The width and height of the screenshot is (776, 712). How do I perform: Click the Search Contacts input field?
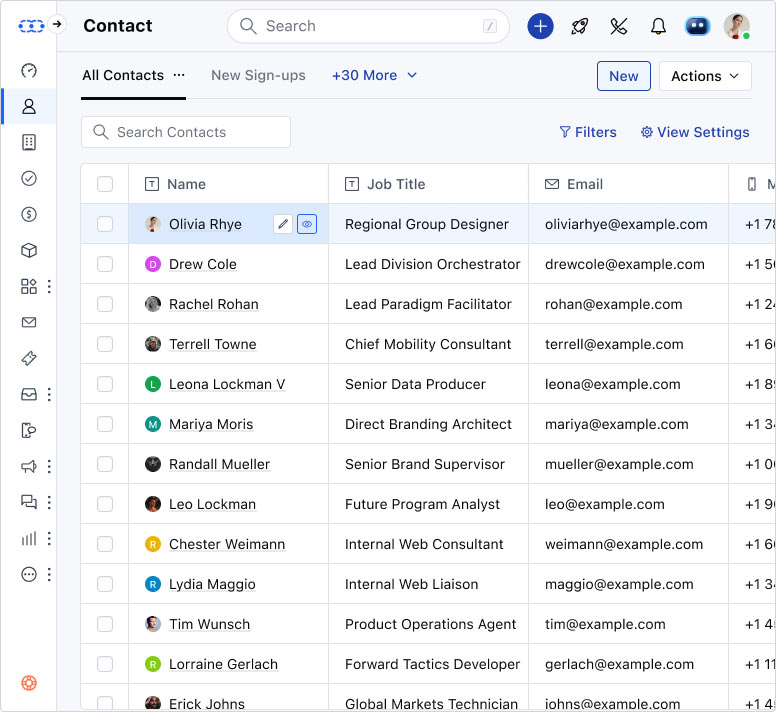click(x=186, y=132)
